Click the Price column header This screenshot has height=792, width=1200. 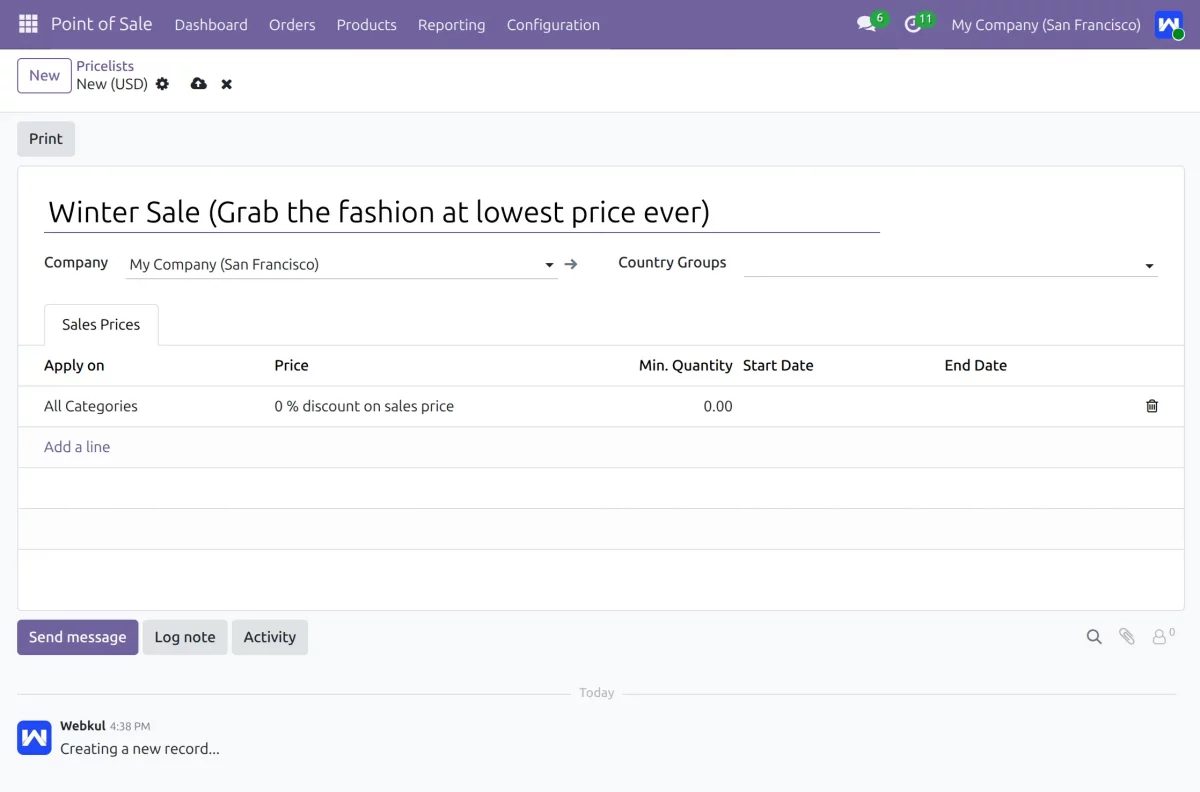[x=291, y=366]
